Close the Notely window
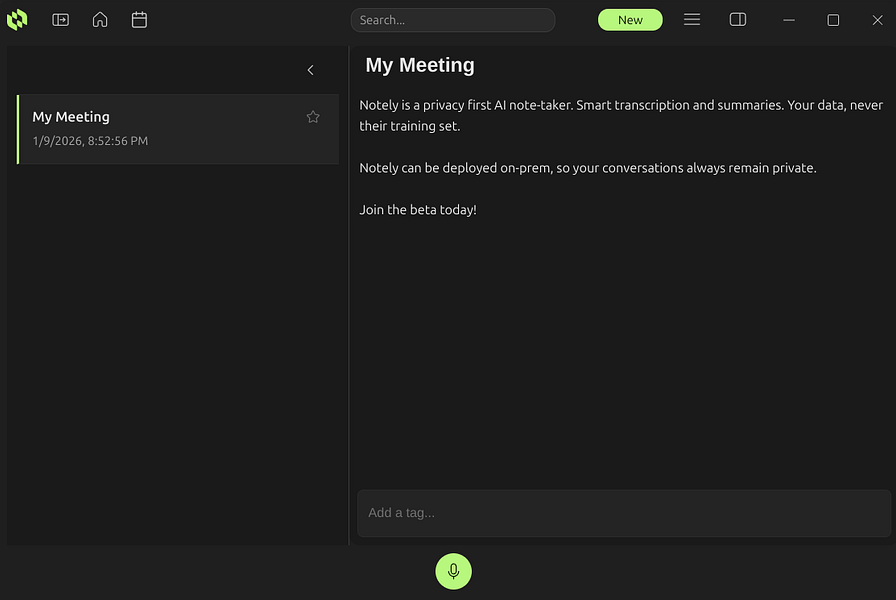The width and height of the screenshot is (896, 600). [x=878, y=21]
